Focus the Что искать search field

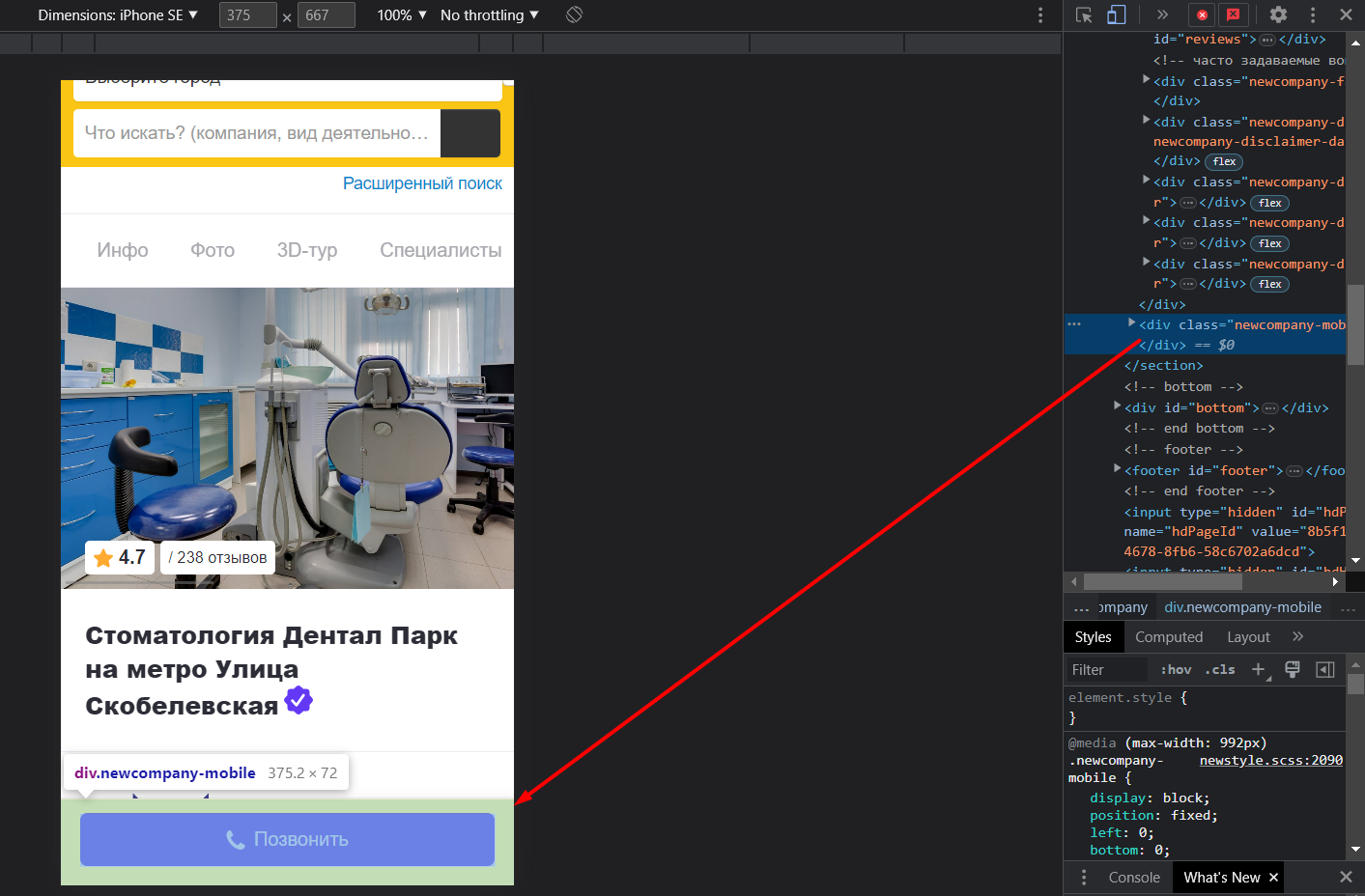257,133
